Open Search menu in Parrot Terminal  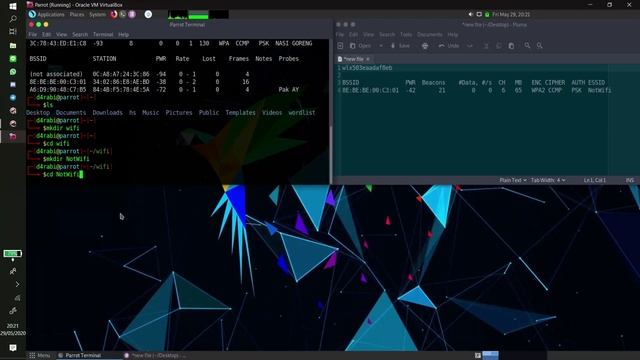80,35
